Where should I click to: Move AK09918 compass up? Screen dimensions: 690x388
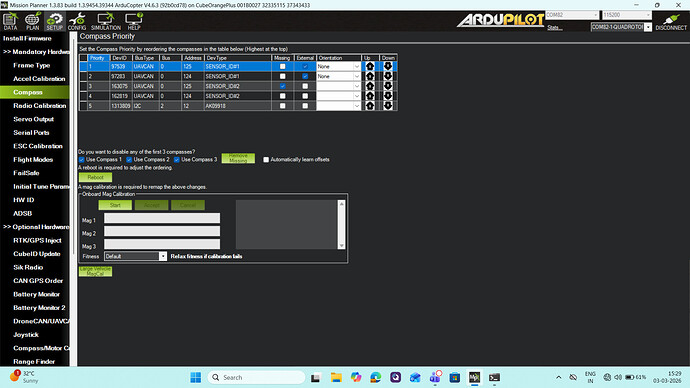pyautogui.click(x=370, y=106)
